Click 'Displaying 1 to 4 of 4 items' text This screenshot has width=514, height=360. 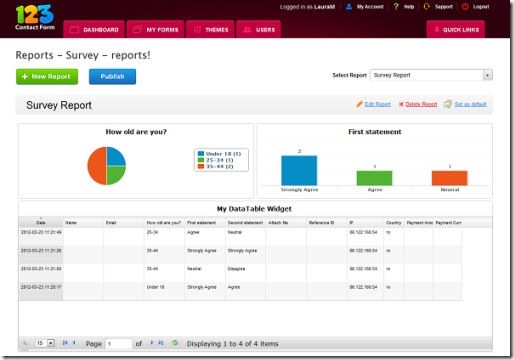coord(233,344)
